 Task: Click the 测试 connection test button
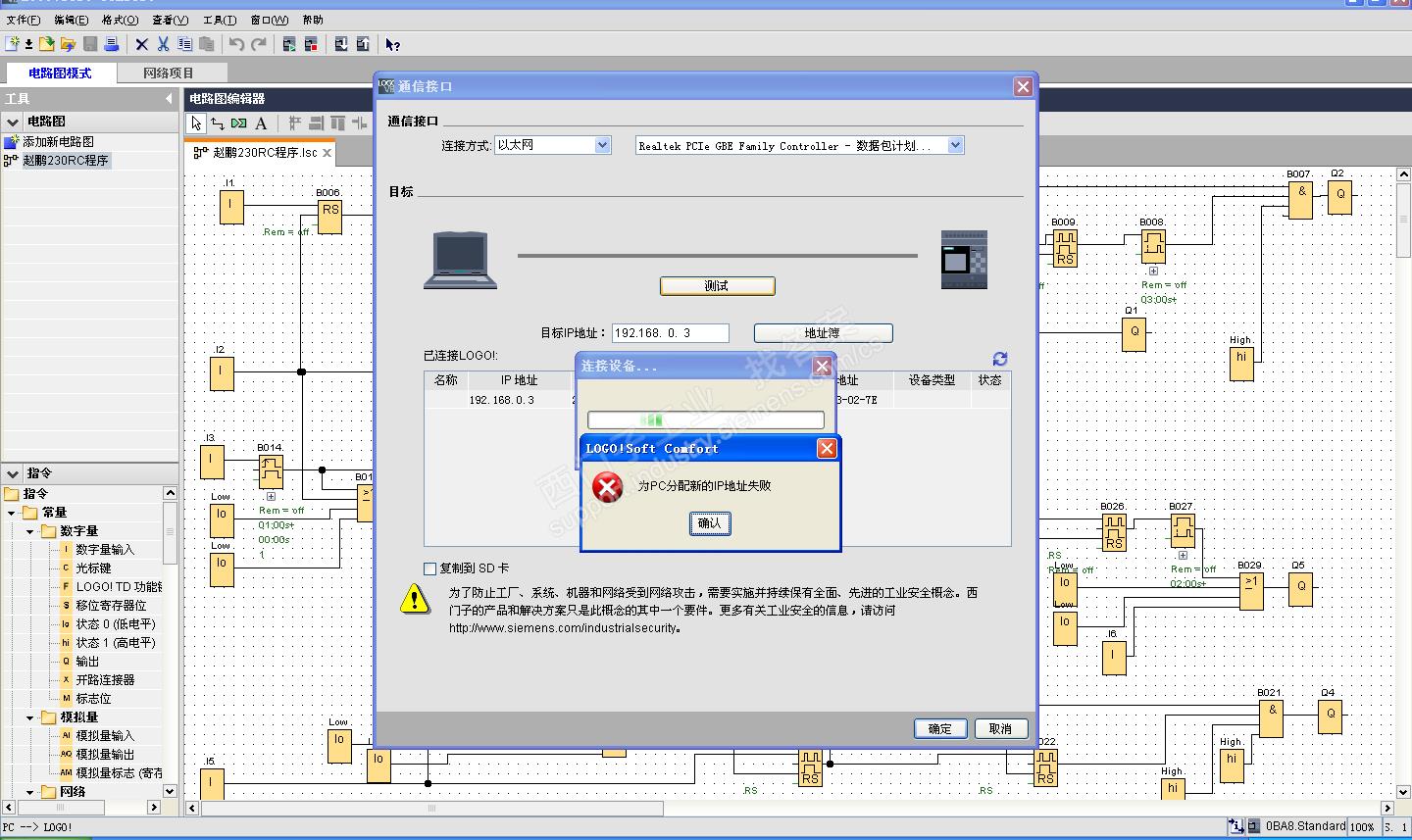coord(717,286)
